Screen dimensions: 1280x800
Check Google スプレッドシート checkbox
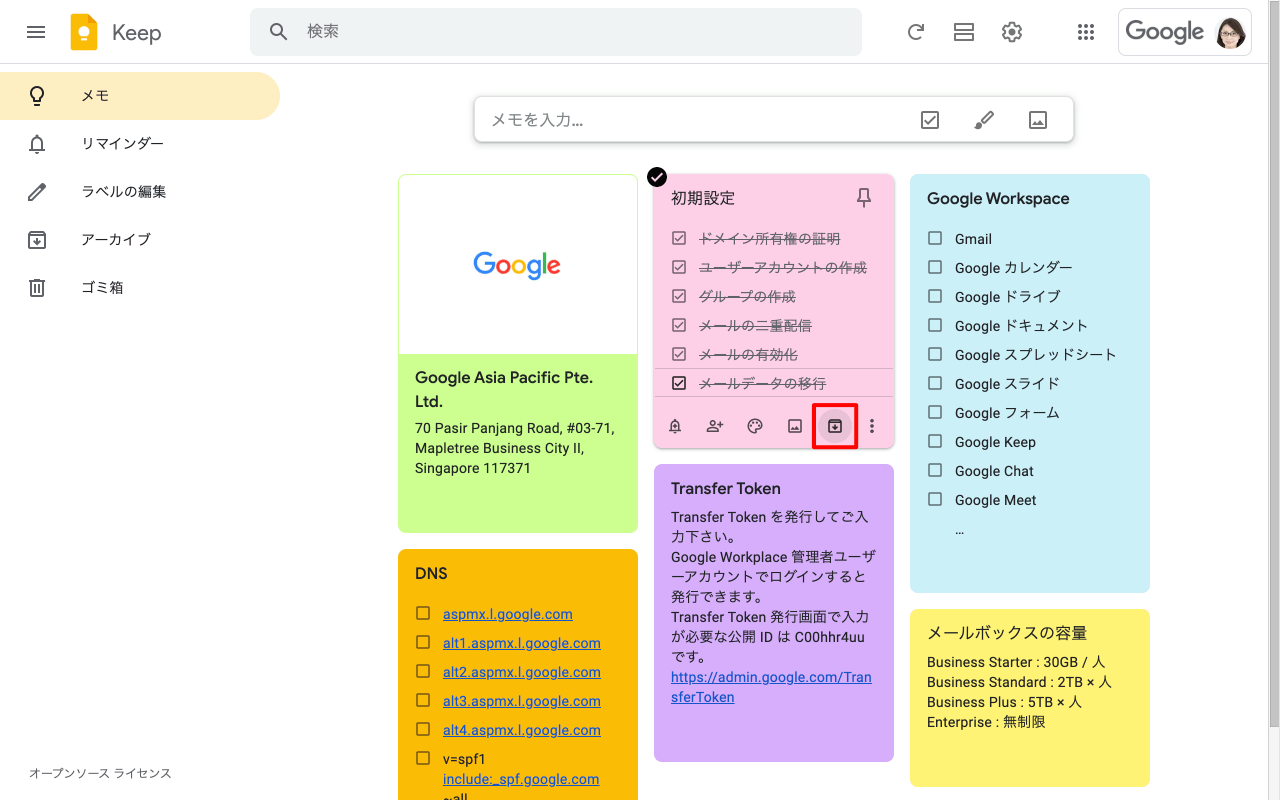tap(935, 354)
